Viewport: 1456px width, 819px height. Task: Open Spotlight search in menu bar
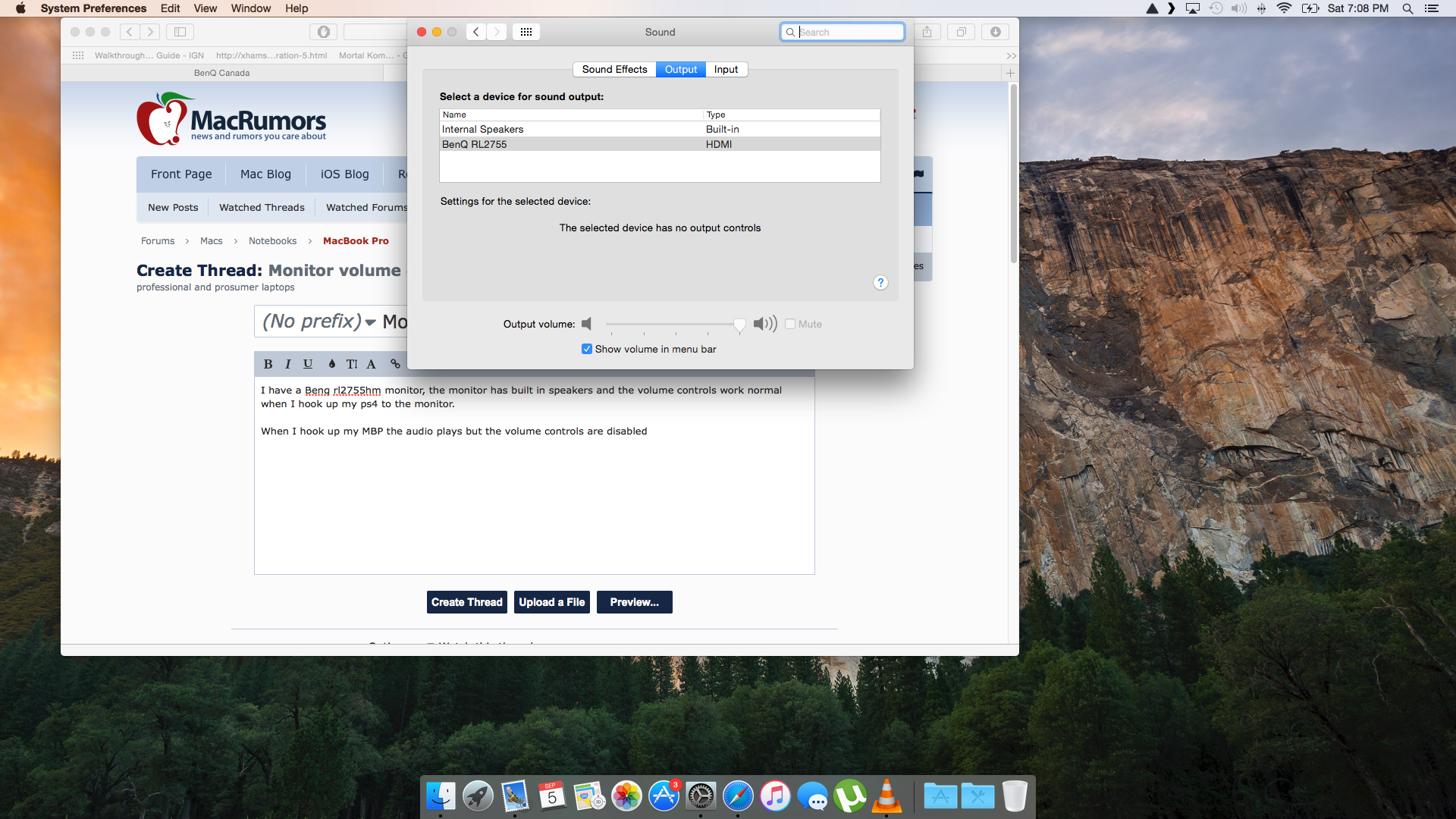tap(1407, 8)
